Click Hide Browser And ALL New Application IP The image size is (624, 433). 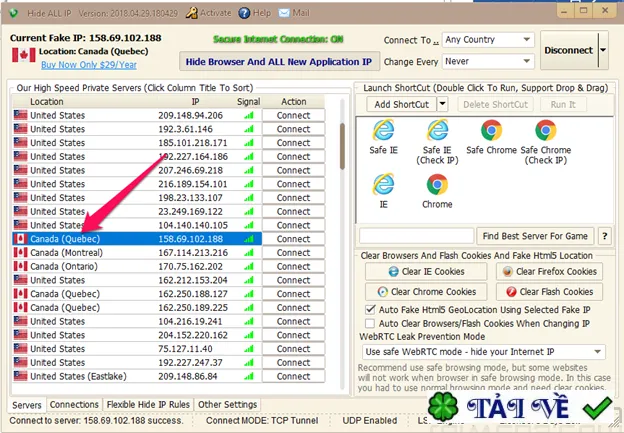279,62
